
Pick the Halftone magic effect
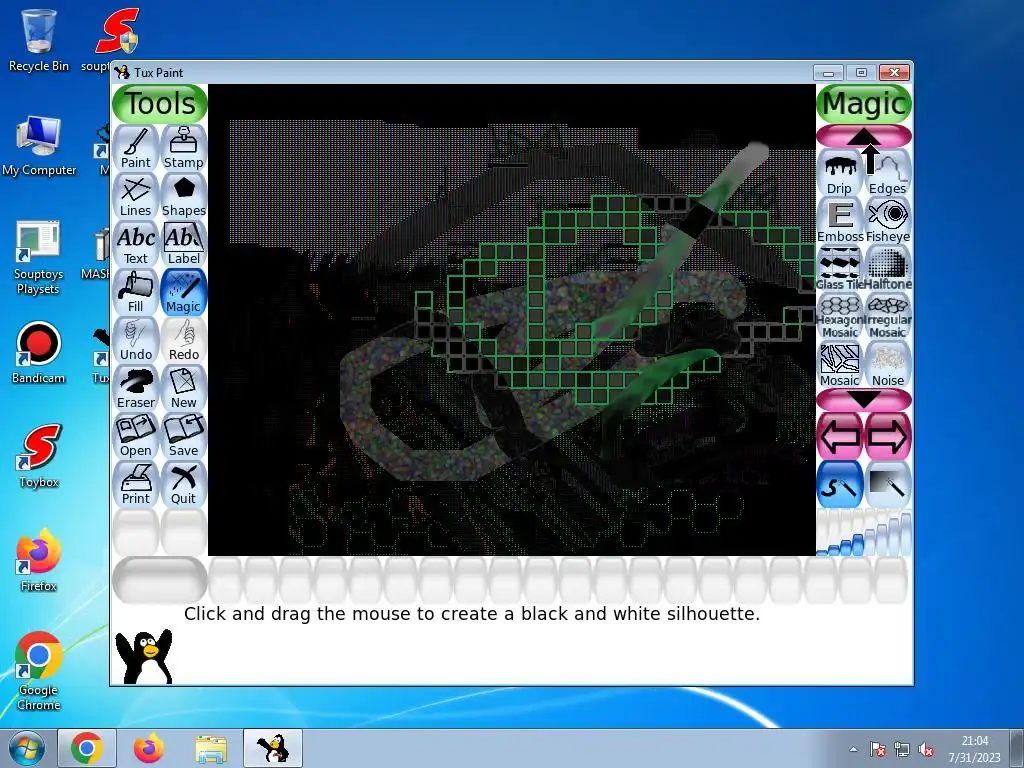coord(888,269)
